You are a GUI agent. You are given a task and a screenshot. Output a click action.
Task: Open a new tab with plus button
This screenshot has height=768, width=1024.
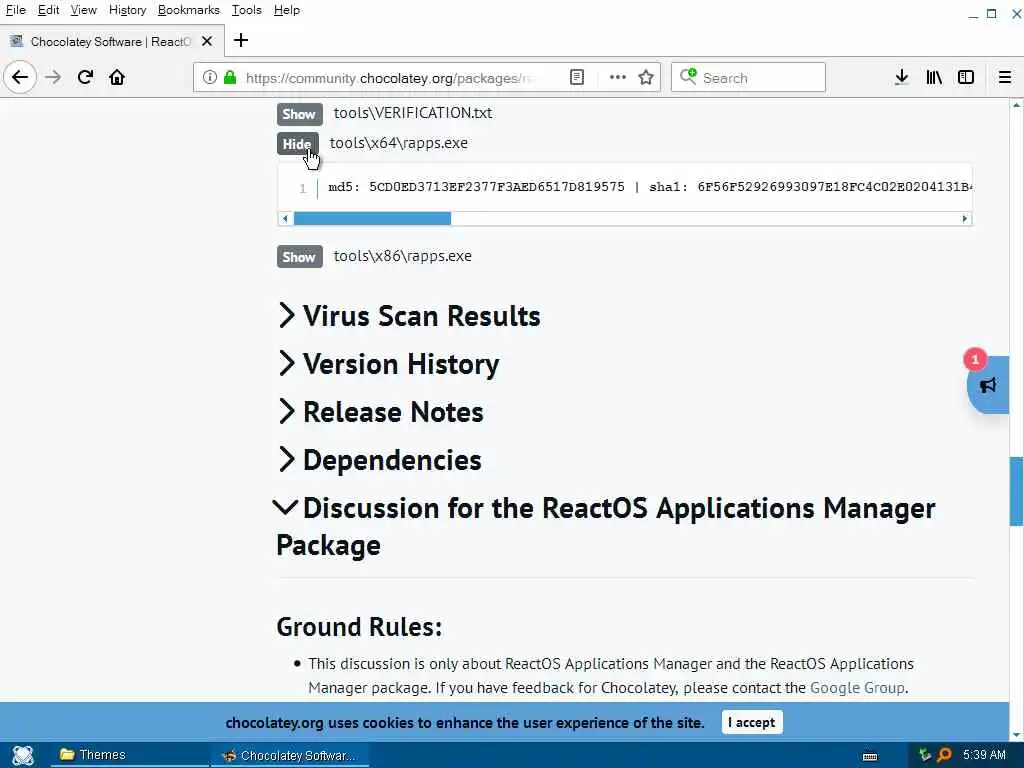(x=241, y=40)
